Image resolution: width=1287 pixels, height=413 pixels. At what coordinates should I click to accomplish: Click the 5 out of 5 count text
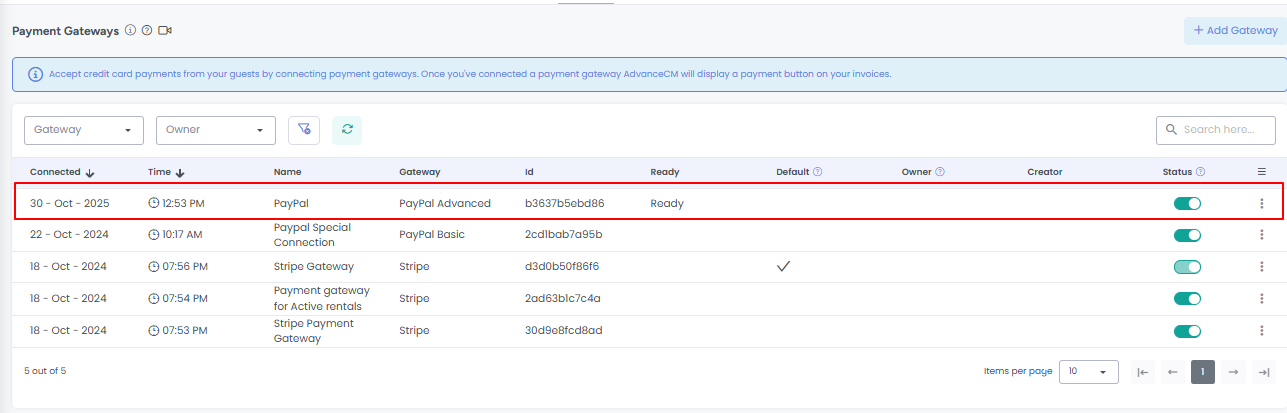(x=45, y=371)
